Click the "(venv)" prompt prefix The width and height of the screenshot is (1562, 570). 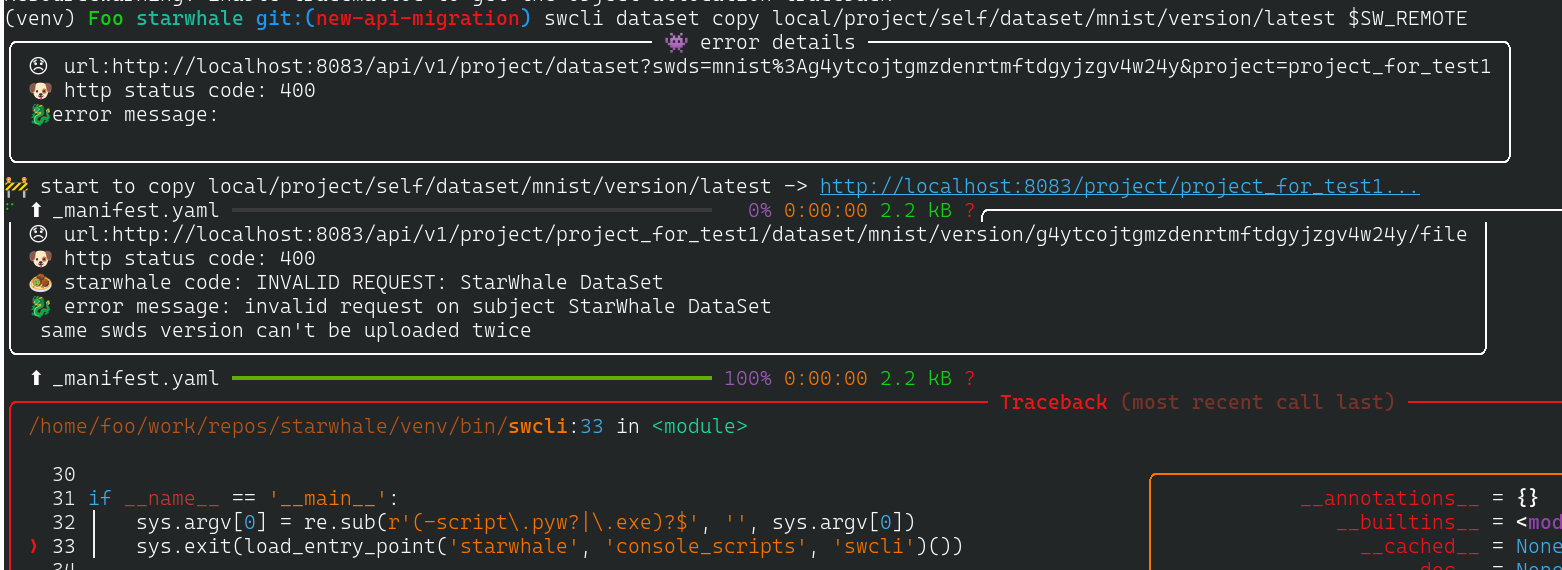pyautogui.click(x=40, y=19)
